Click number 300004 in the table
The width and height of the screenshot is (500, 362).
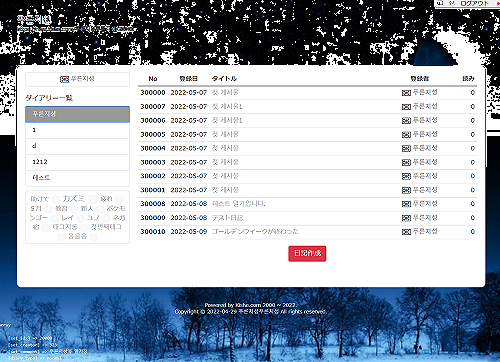[x=153, y=148]
